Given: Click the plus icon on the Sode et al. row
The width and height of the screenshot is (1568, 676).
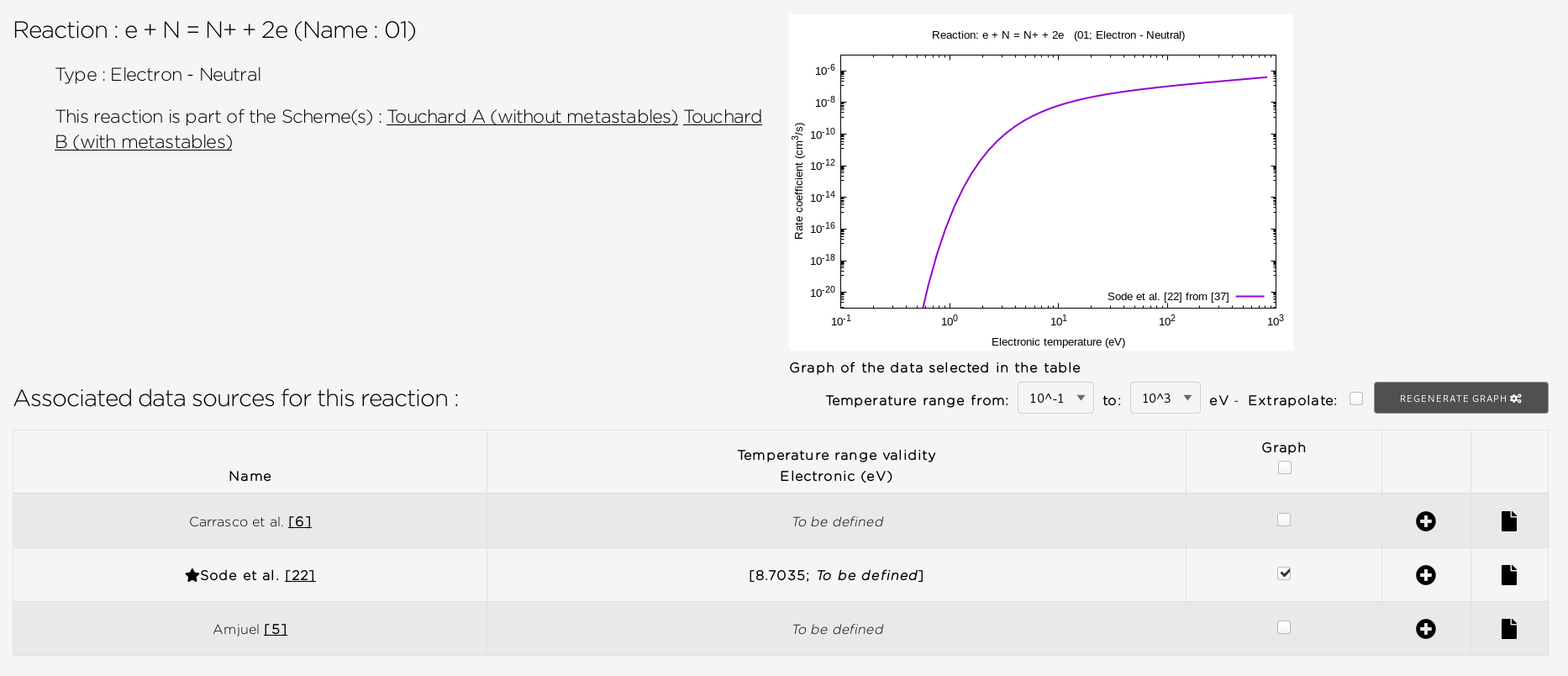Looking at the screenshot, I should pos(1427,575).
